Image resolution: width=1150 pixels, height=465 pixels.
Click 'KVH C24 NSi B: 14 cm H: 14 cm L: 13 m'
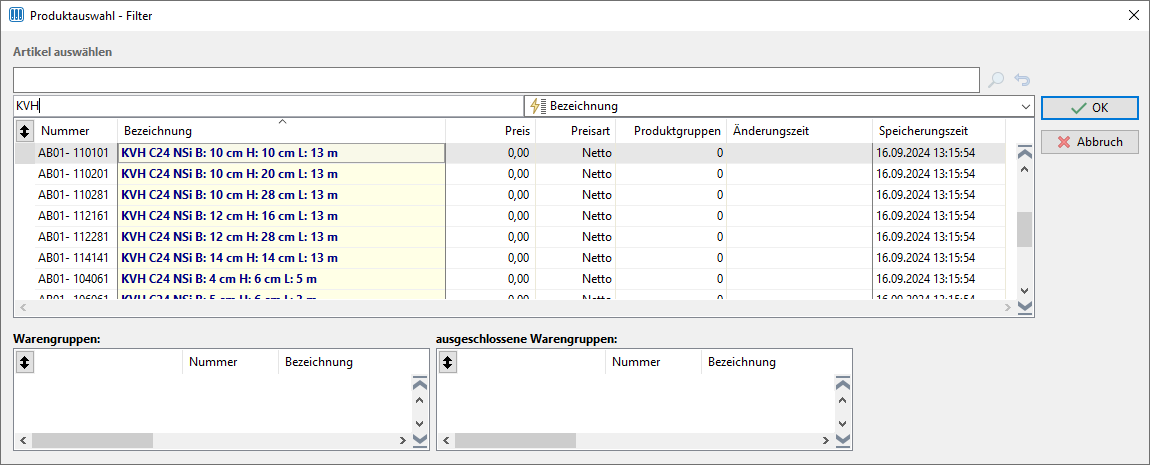(230, 258)
